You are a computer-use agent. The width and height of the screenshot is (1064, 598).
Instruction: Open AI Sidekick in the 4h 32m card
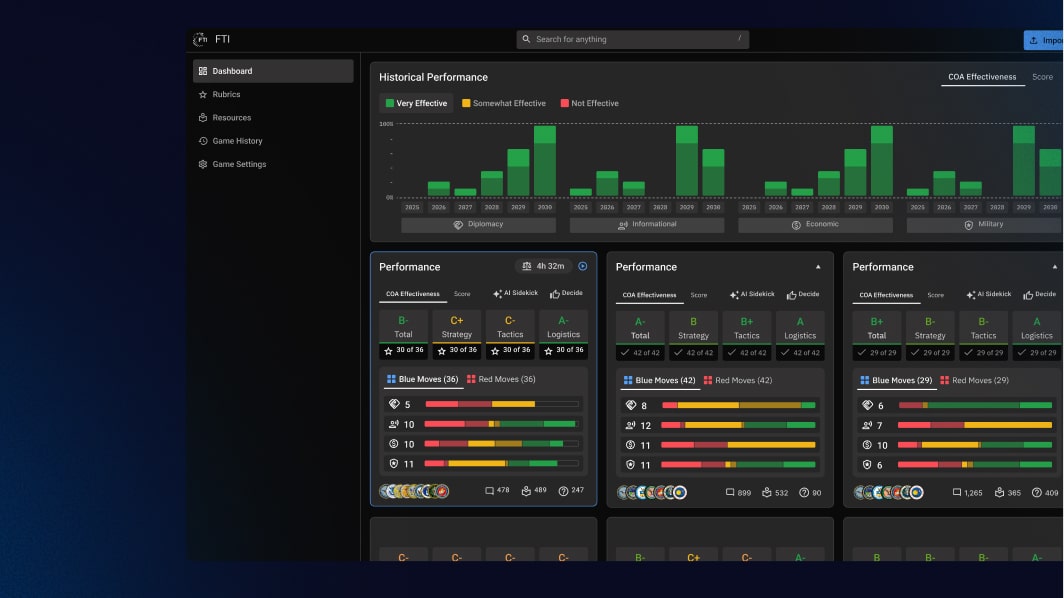coord(515,293)
